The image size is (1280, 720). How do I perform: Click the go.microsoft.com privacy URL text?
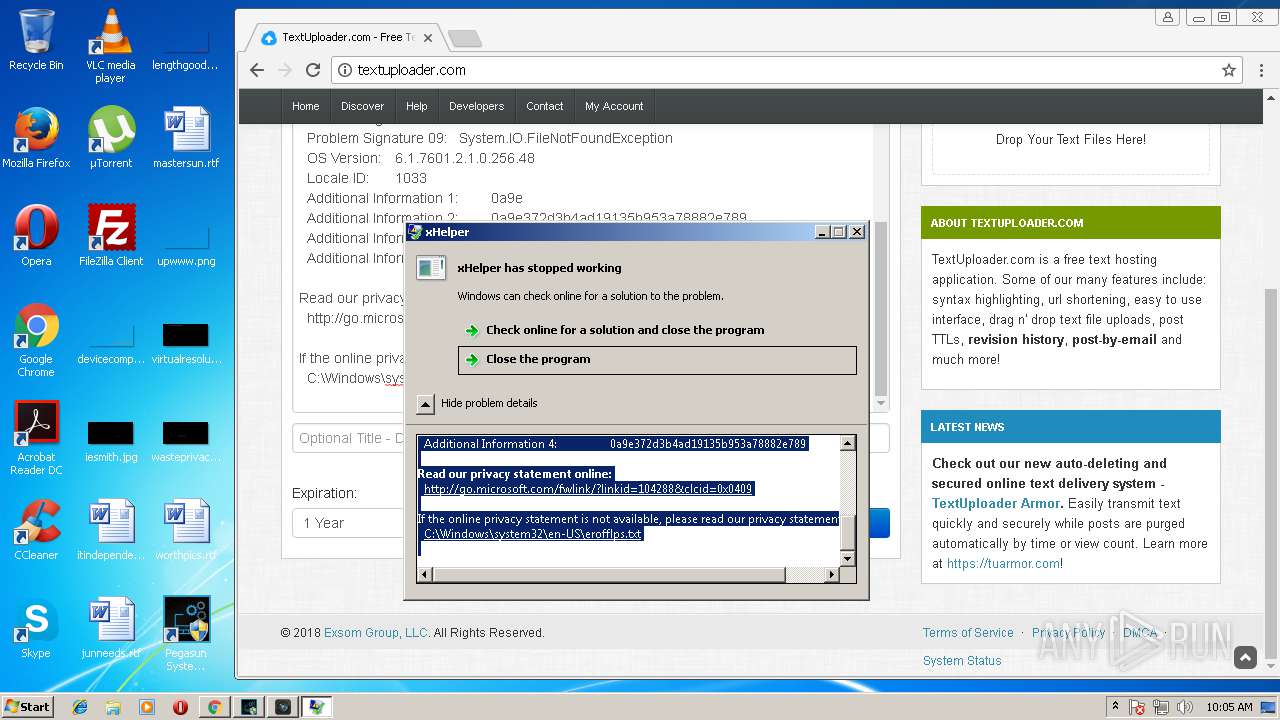(x=588, y=489)
